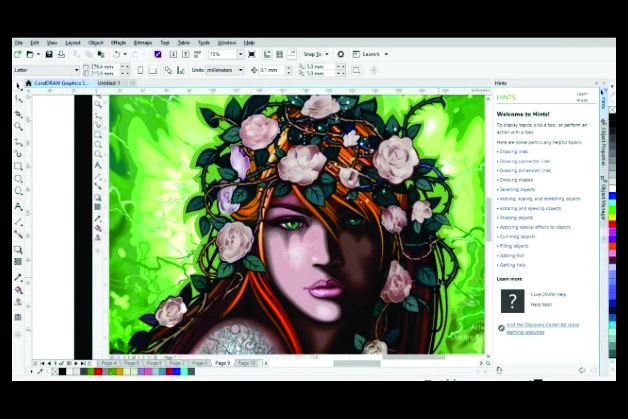
Task: Click the CorelDRAW help link
Action: [x=548, y=294]
